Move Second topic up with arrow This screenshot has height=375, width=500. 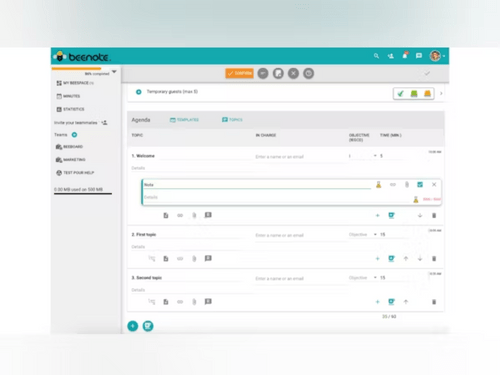406,302
